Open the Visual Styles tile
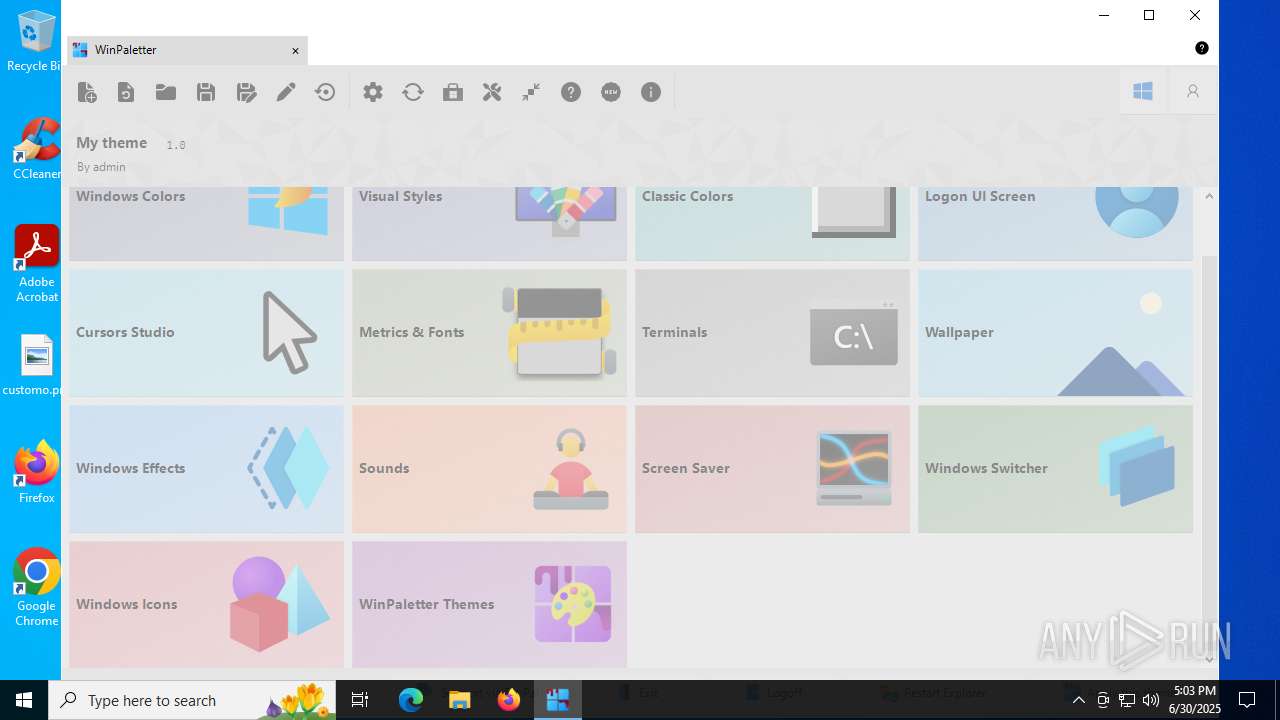The image size is (1280, 720). (x=489, y=223)
